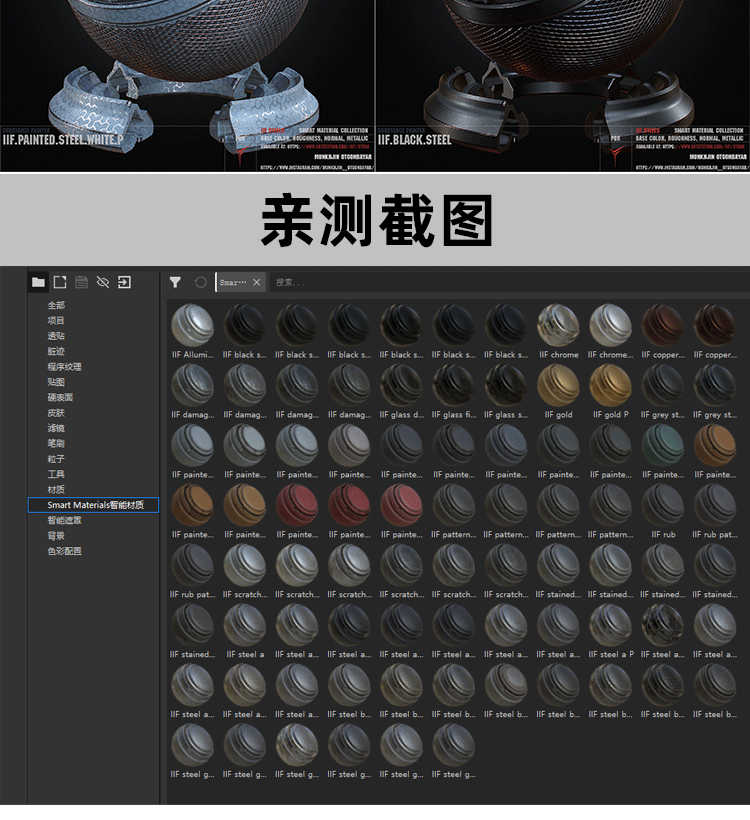Select the 粒子 category
Image resolution: width=750 pixels, height=820 pixels.
(56, 459)
